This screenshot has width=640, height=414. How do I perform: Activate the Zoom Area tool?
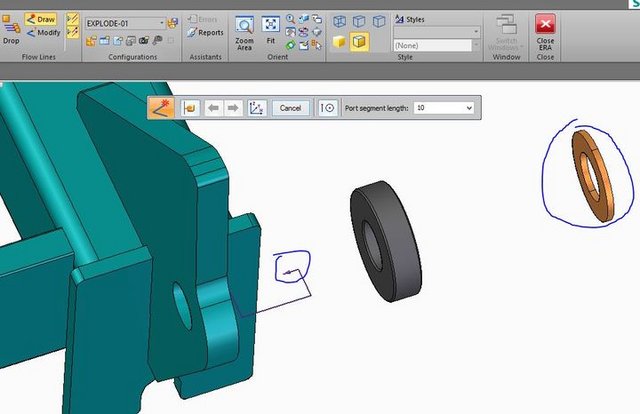coord(244,33)
